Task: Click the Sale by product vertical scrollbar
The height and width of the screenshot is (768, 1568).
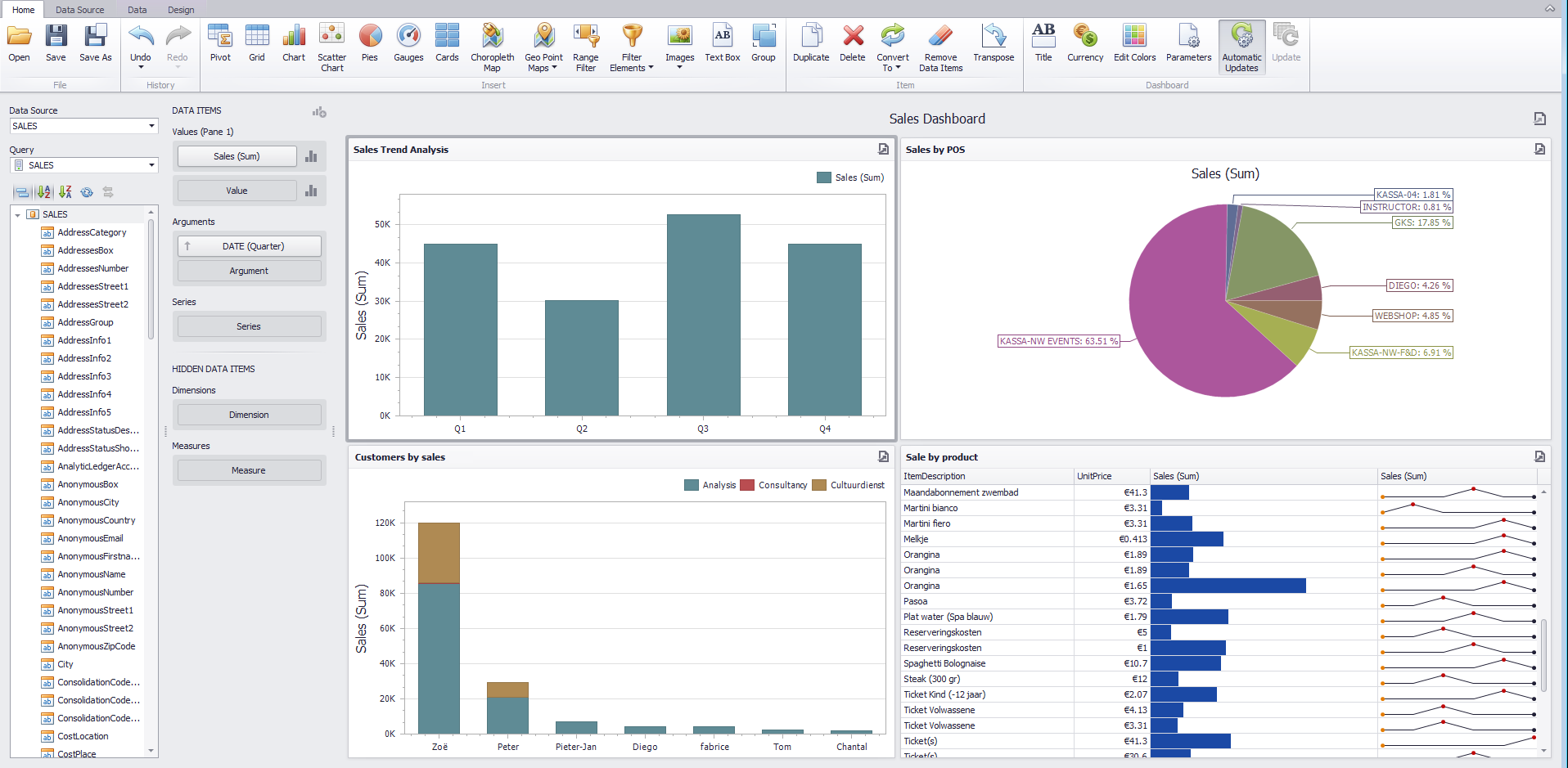Action: coord(1543,654)
